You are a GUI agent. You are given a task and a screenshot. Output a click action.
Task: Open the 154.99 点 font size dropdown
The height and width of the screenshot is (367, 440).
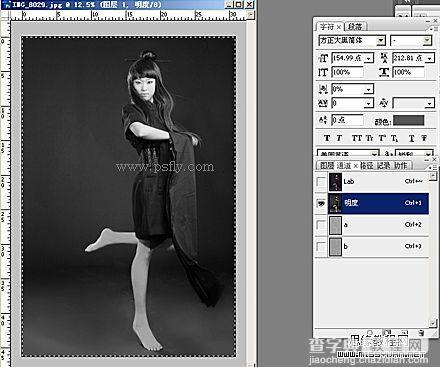pyautogui.click(x=369, y=58)
